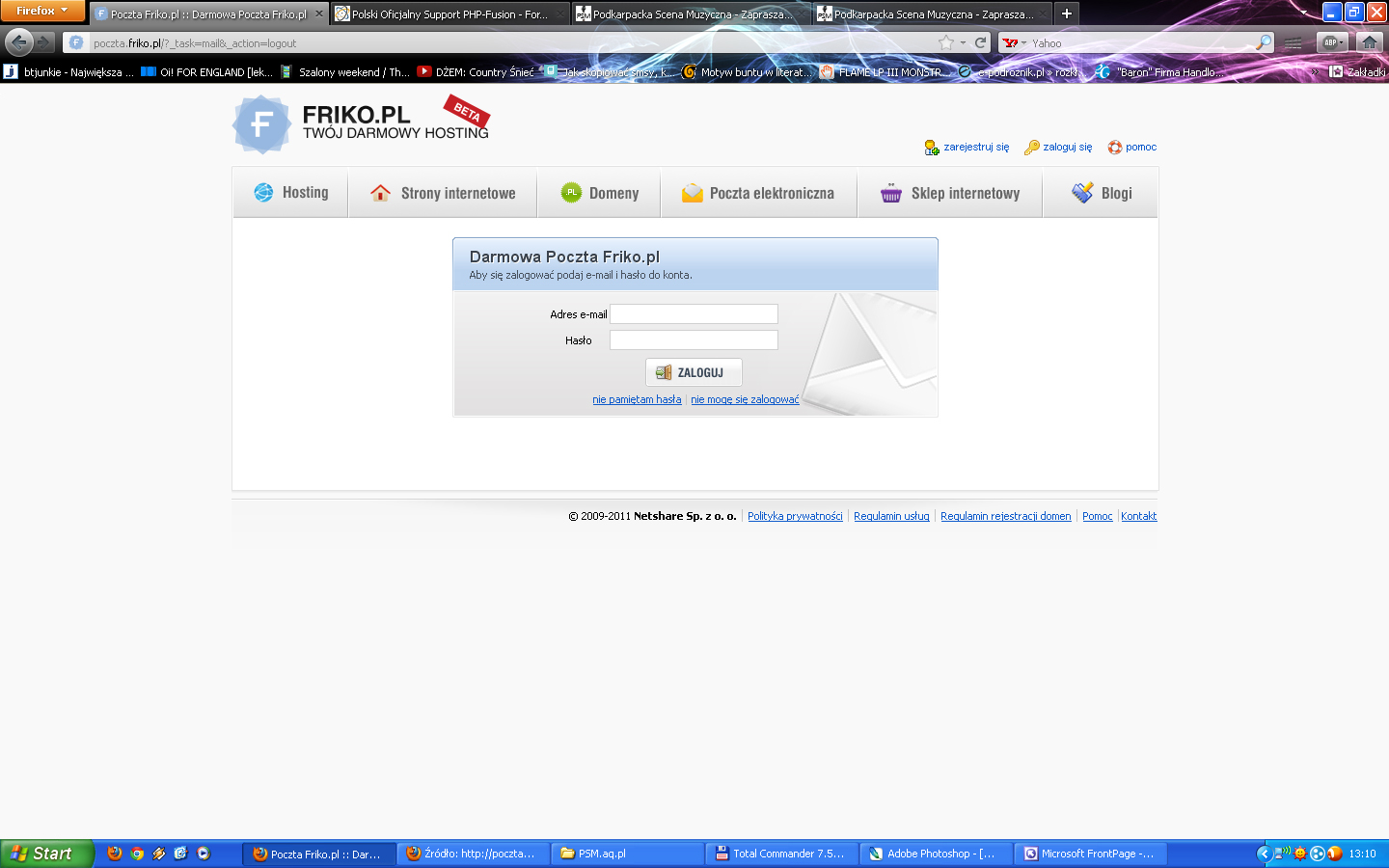Open the Adblock Plus icon
Screen dimensions: 1389x868
pyautogui.click(x=1331, y=42)
